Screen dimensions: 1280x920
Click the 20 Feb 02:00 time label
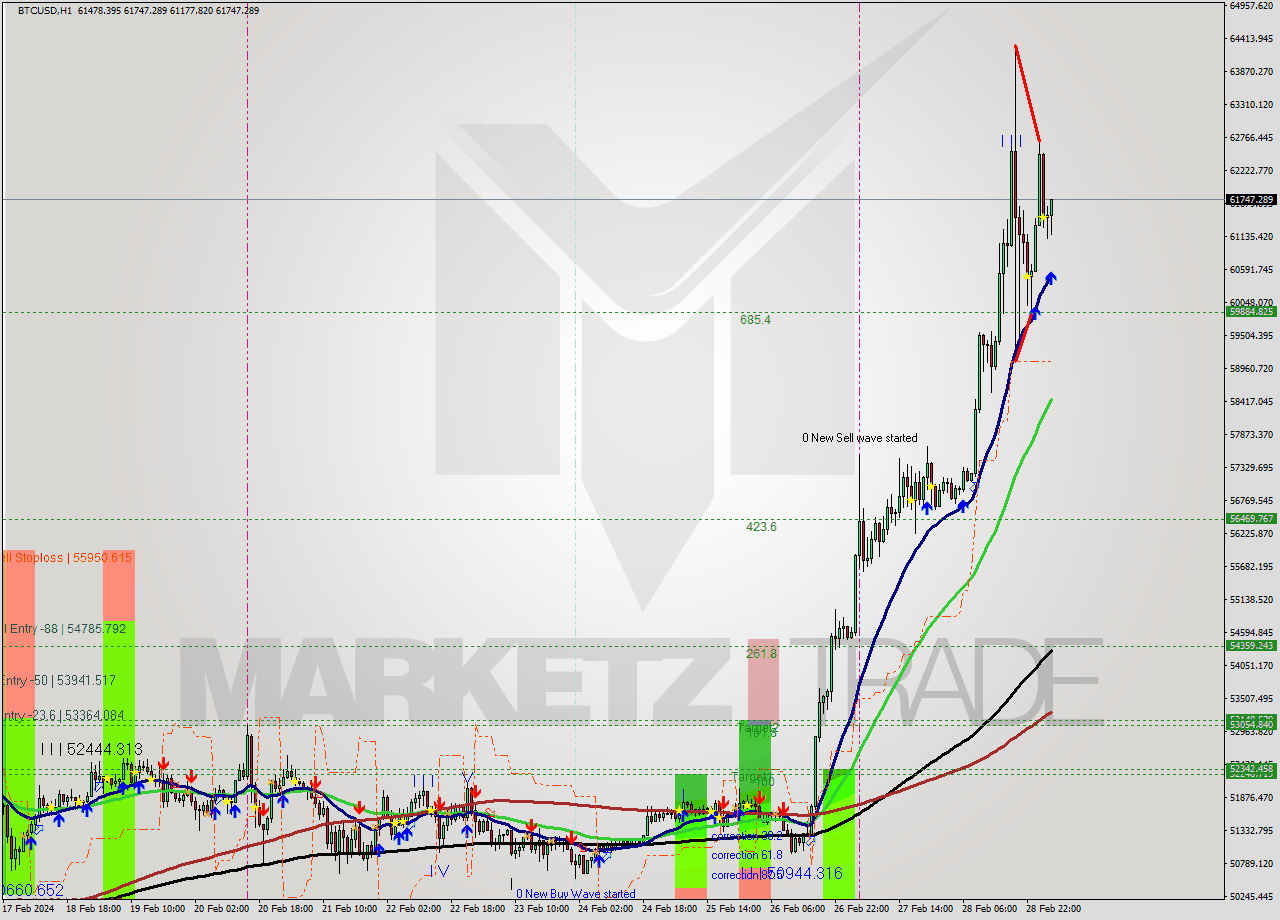coord(221,909)
